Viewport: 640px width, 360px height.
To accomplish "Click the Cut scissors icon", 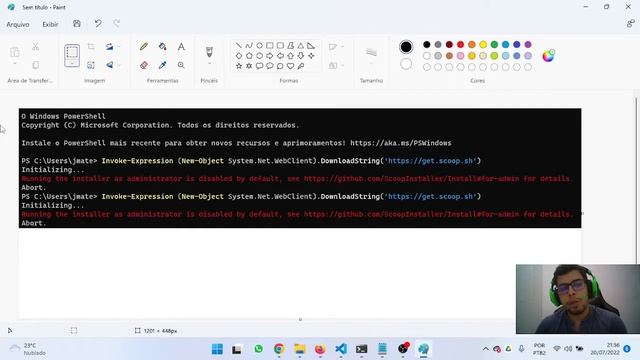I will tap(36, 47).
